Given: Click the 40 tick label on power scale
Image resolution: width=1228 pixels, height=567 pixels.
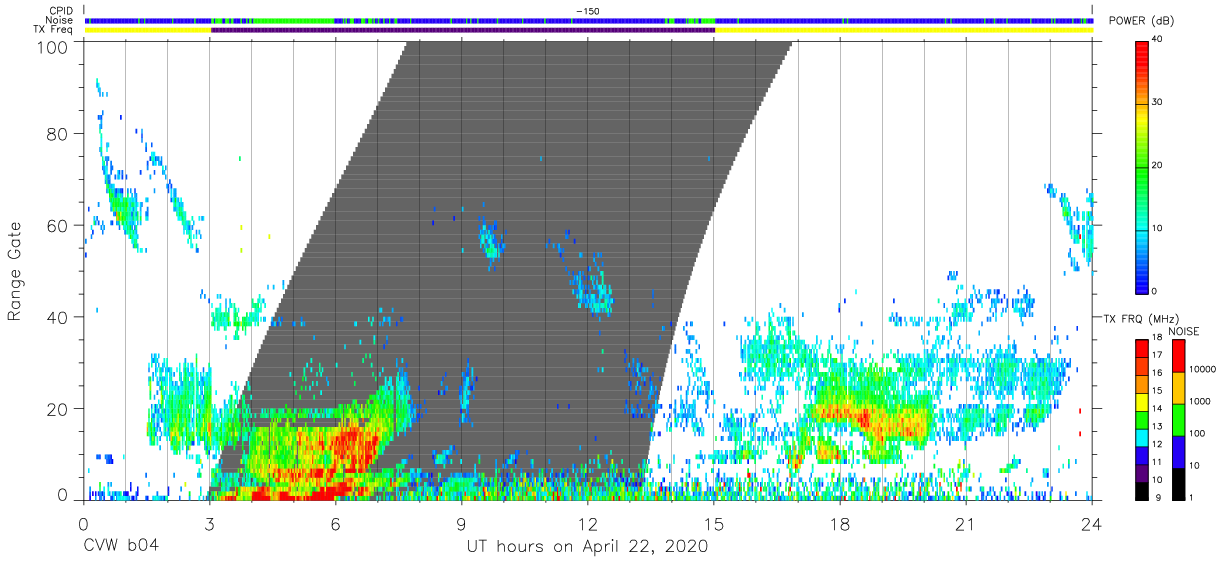Looking at the screenshot, I should point(1158,40).
